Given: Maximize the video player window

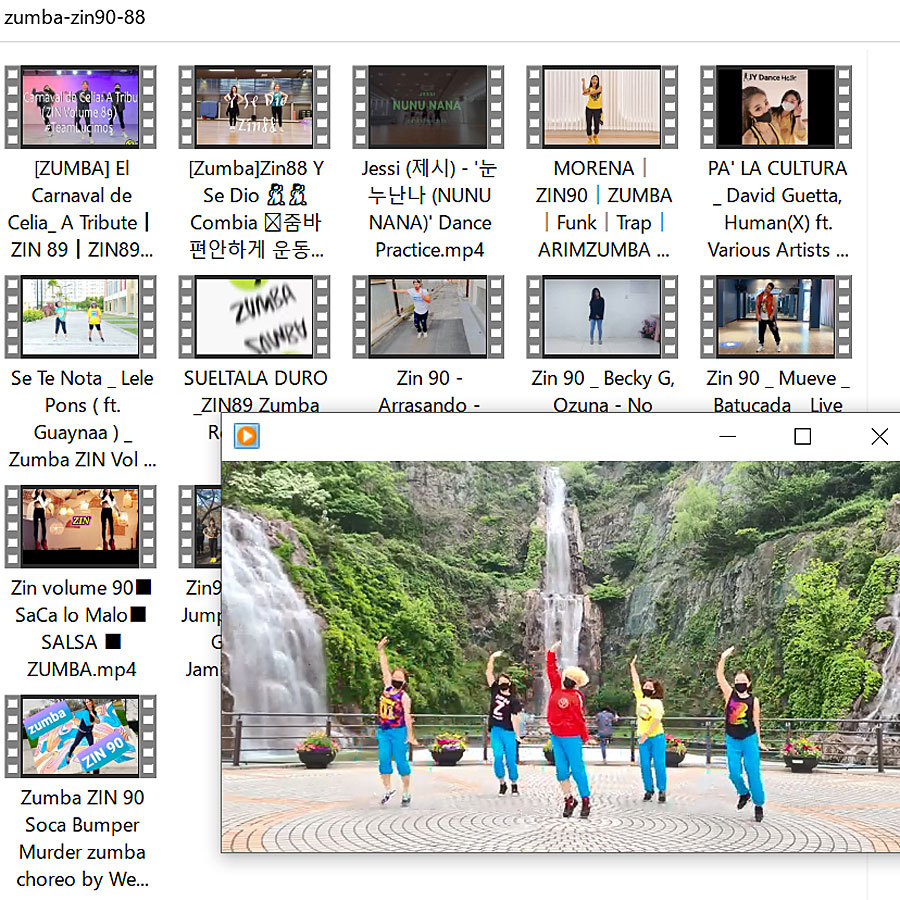Looking at the screenshot, I should pos(802,437).
